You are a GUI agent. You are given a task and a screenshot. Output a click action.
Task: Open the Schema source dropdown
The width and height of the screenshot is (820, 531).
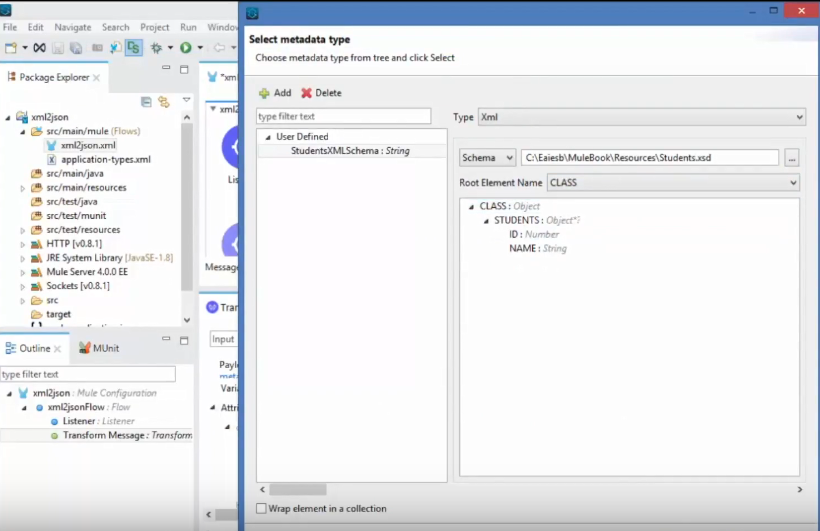point(487,158)
